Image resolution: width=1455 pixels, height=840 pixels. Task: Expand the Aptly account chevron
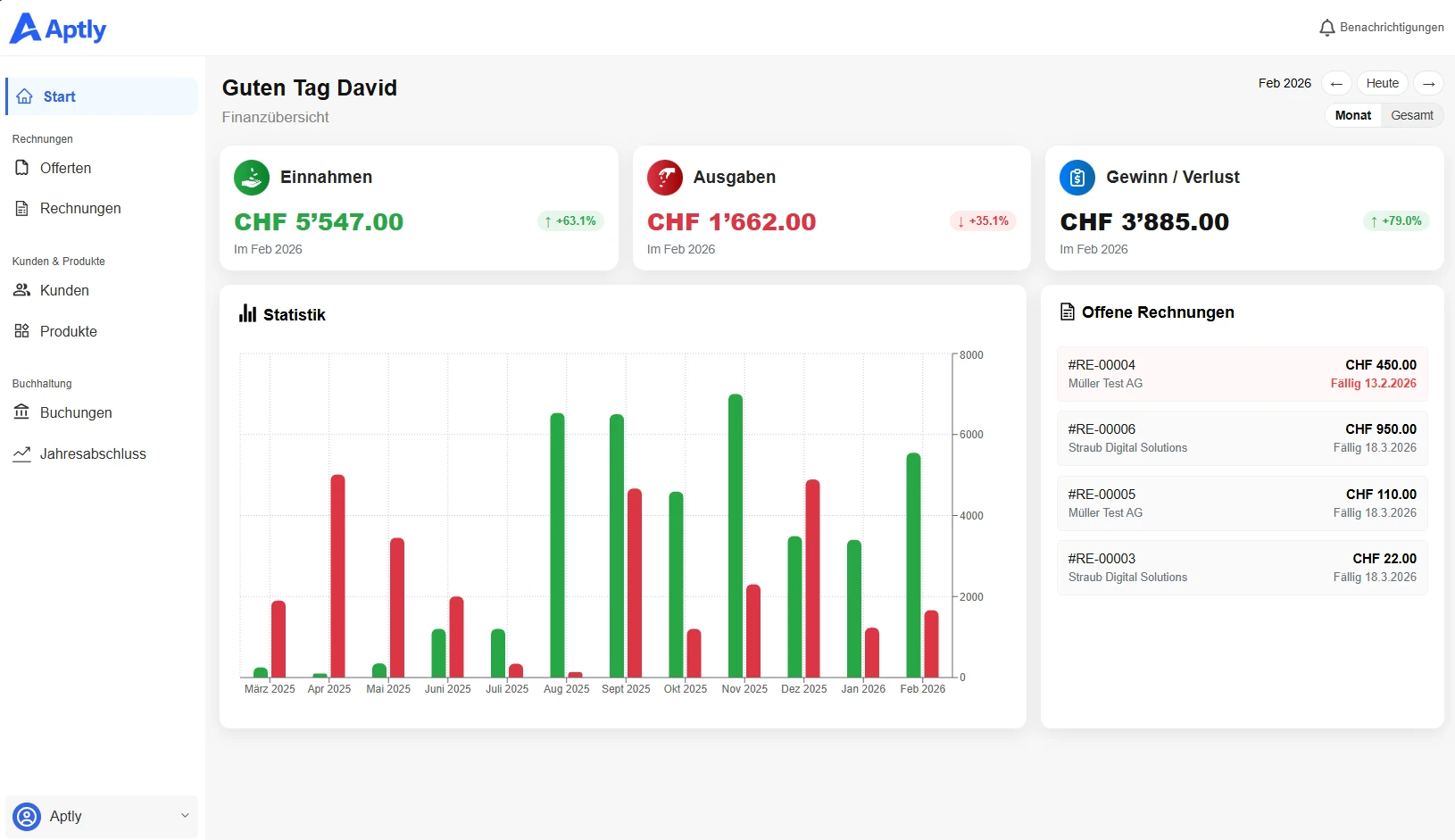185,815
